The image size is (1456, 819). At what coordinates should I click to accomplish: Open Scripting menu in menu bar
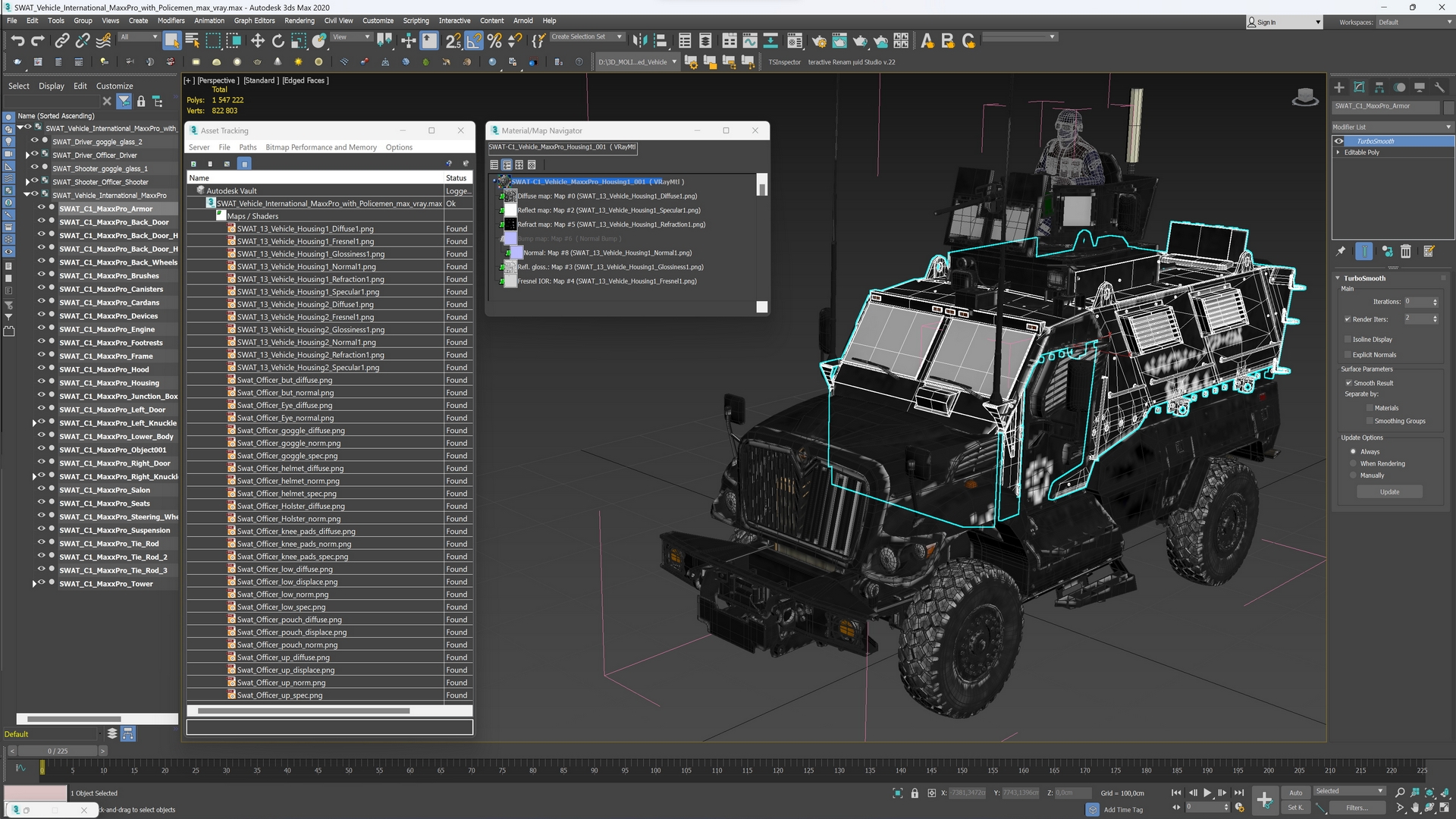point(416,20)
